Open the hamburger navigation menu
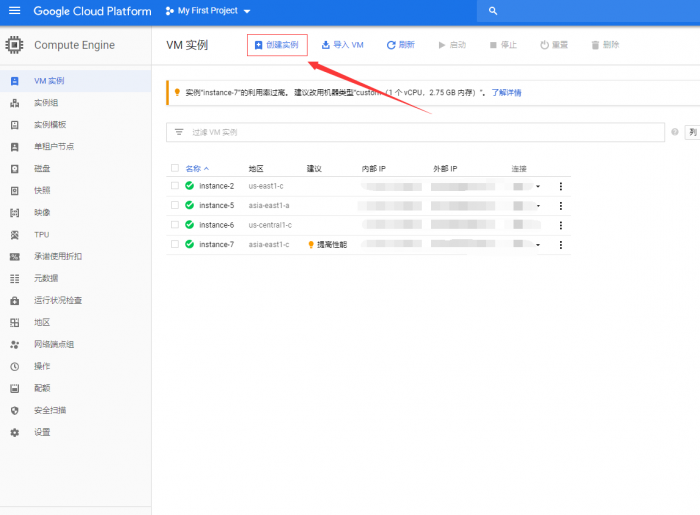The image size is (700, 515). pyautogui.click(x=14, y=12)
